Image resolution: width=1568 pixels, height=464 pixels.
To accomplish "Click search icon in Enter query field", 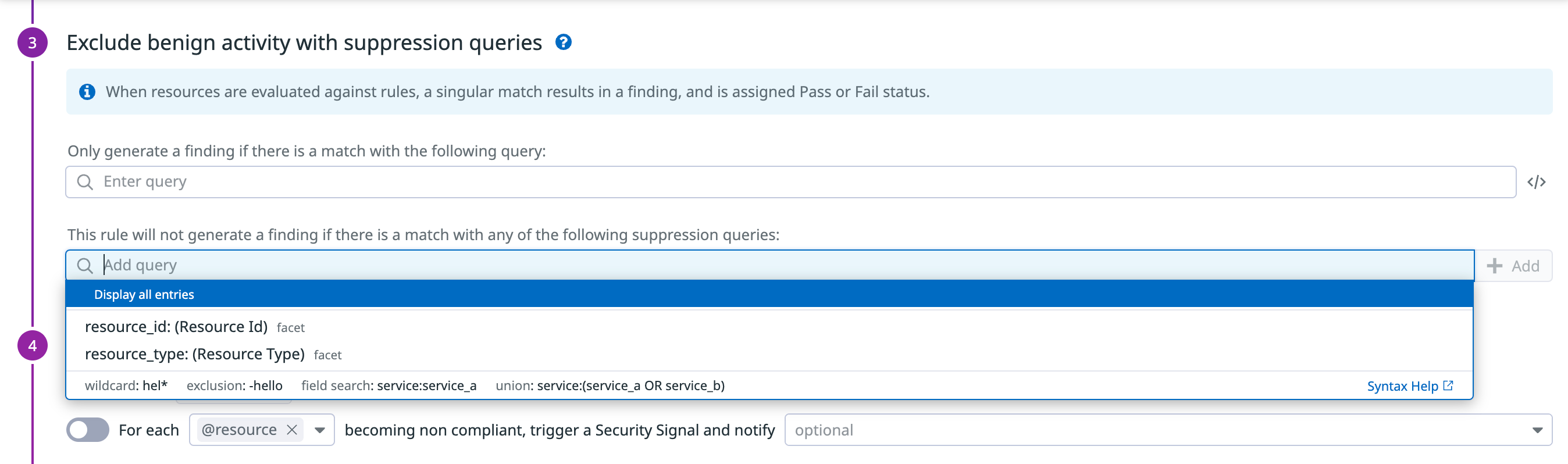I will (85, 182).
